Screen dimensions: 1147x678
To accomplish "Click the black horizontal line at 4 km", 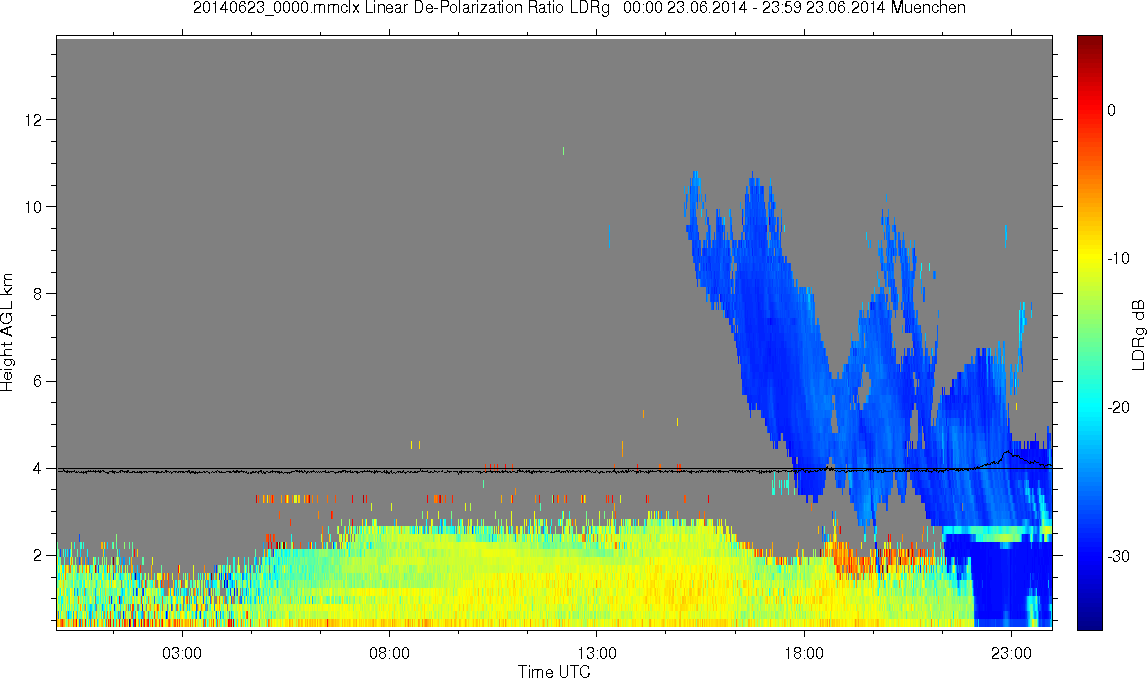I will click(x=554, y=469).
